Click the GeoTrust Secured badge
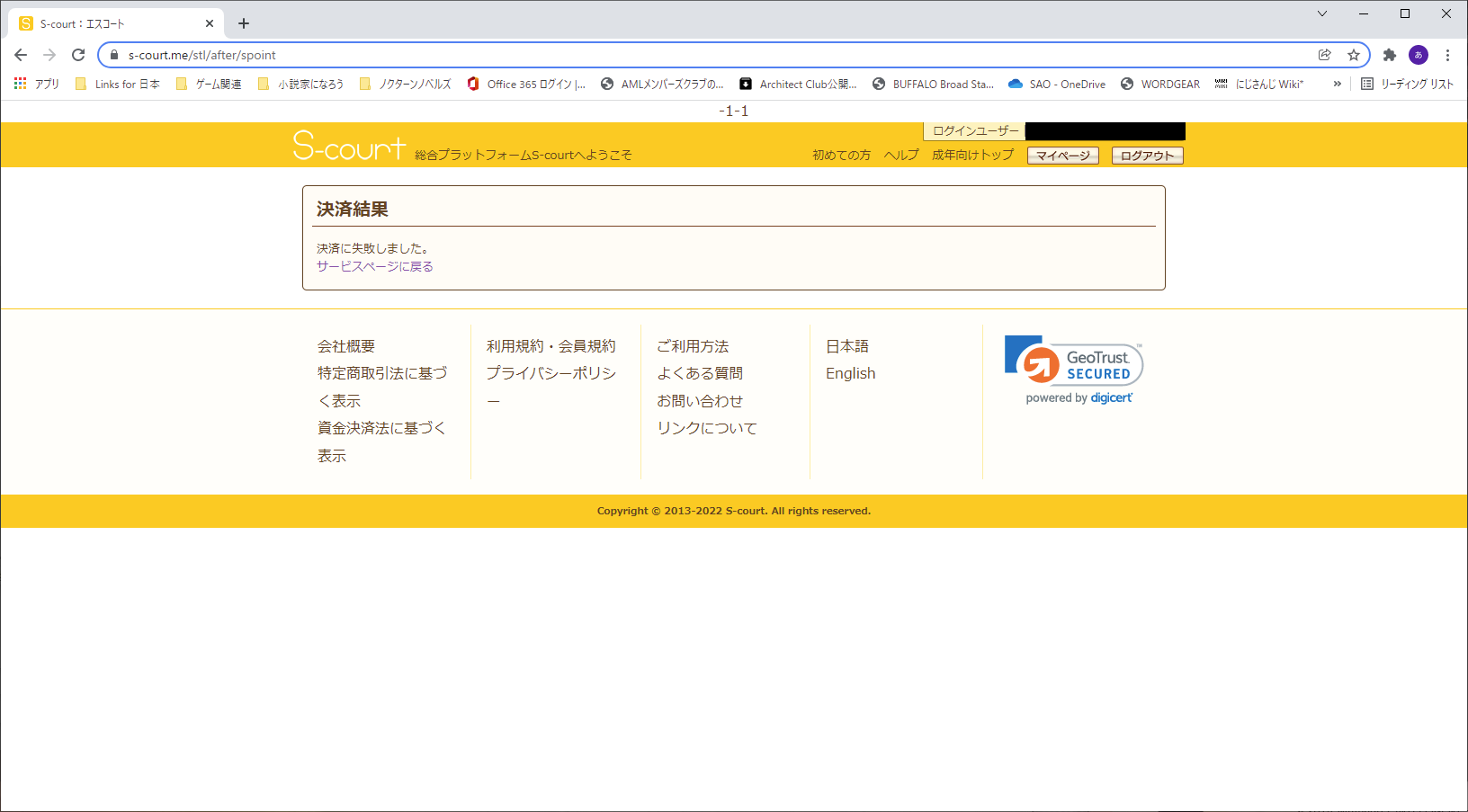Image resolution: width=1468 pixels, height=812 pixels. [x=1074, y=370]
